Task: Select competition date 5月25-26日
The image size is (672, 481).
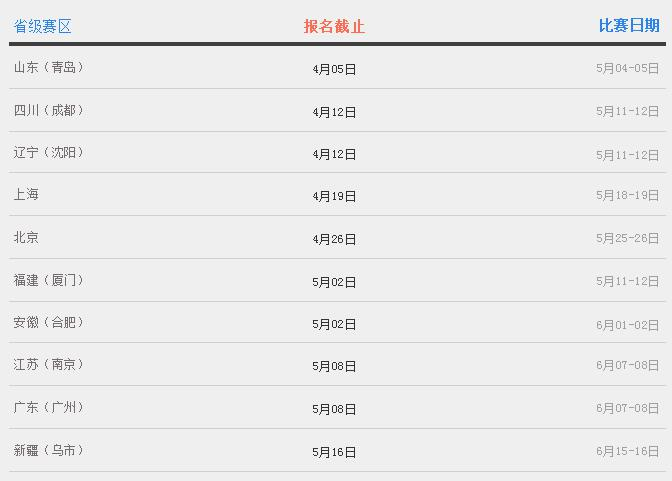Action: coord(627,238)
